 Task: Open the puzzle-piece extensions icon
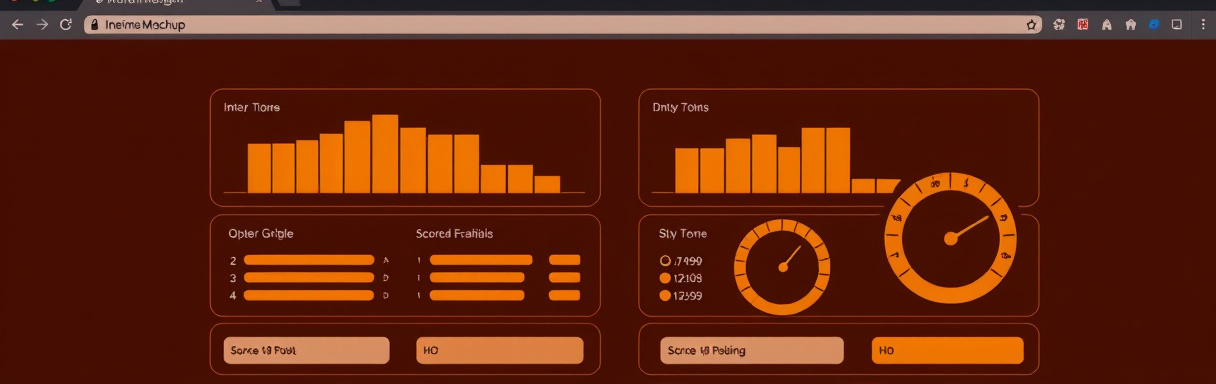point(1059,25)
